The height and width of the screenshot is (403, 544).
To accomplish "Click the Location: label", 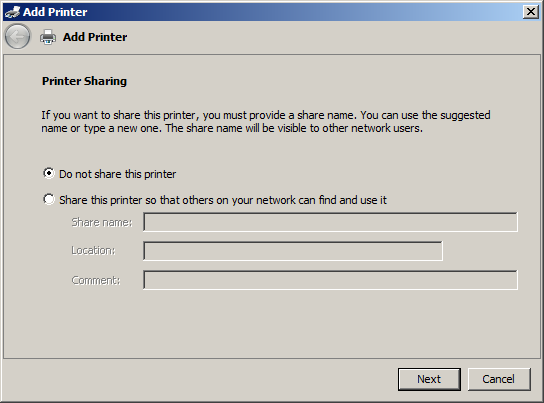I will pyautogui.click(x=93, y=250).
